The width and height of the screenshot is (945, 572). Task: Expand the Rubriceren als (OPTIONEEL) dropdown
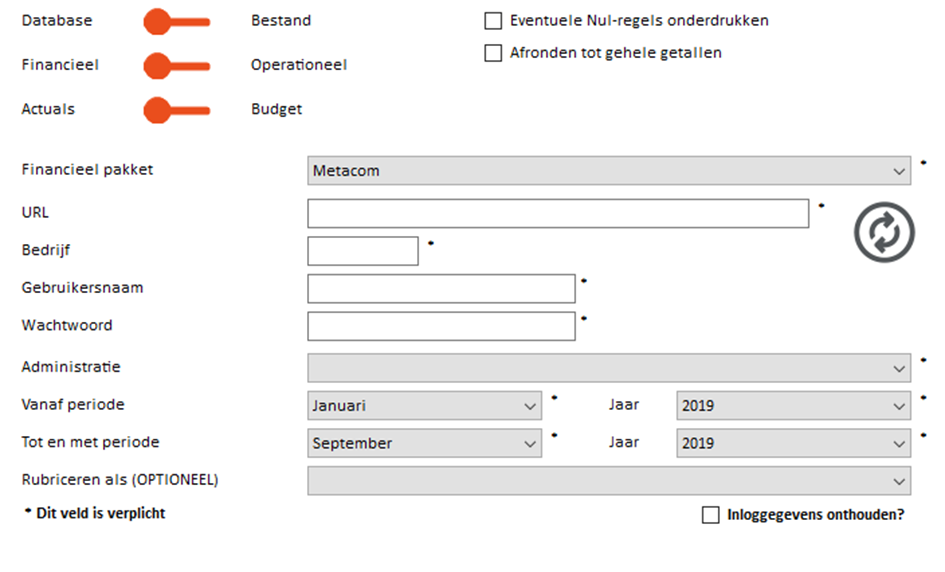pos(609,480)
